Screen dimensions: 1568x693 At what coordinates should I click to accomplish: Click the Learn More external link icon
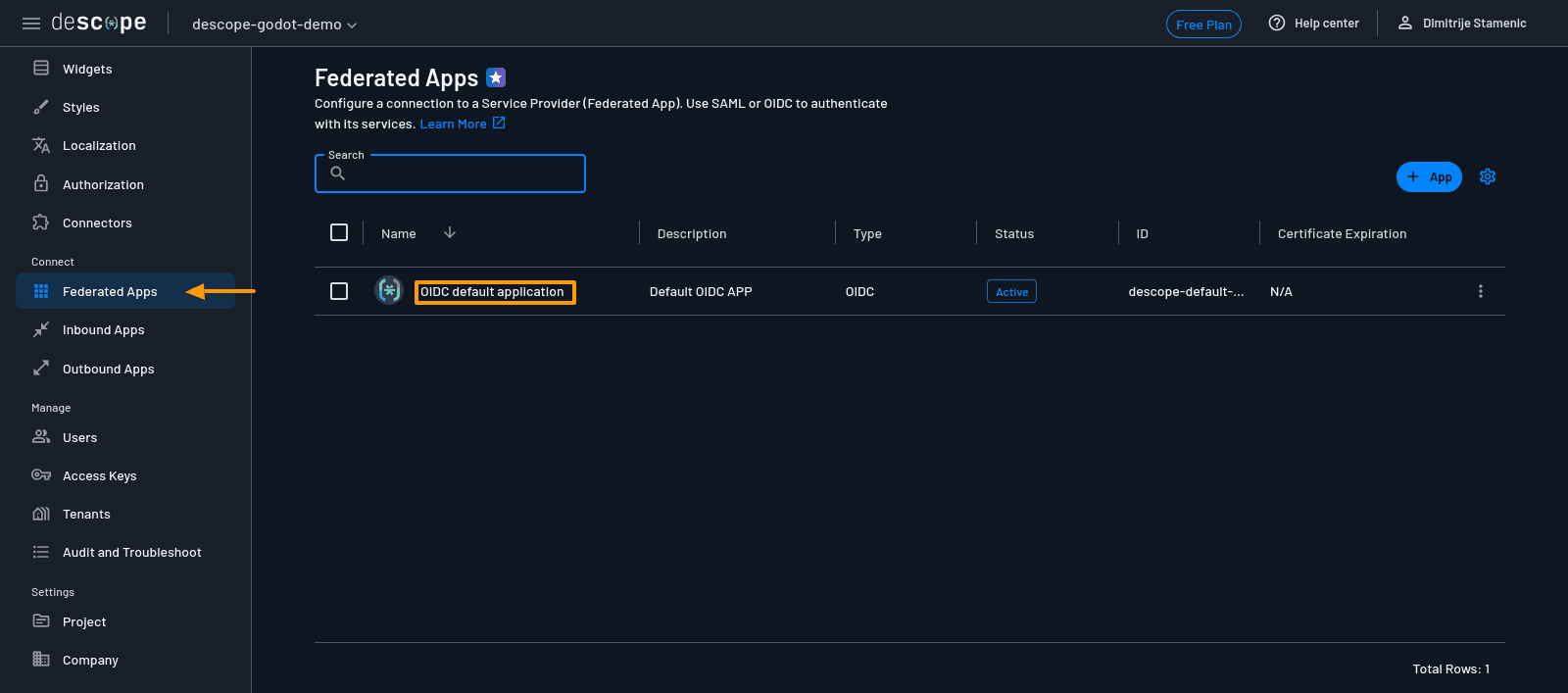[499, 124]
